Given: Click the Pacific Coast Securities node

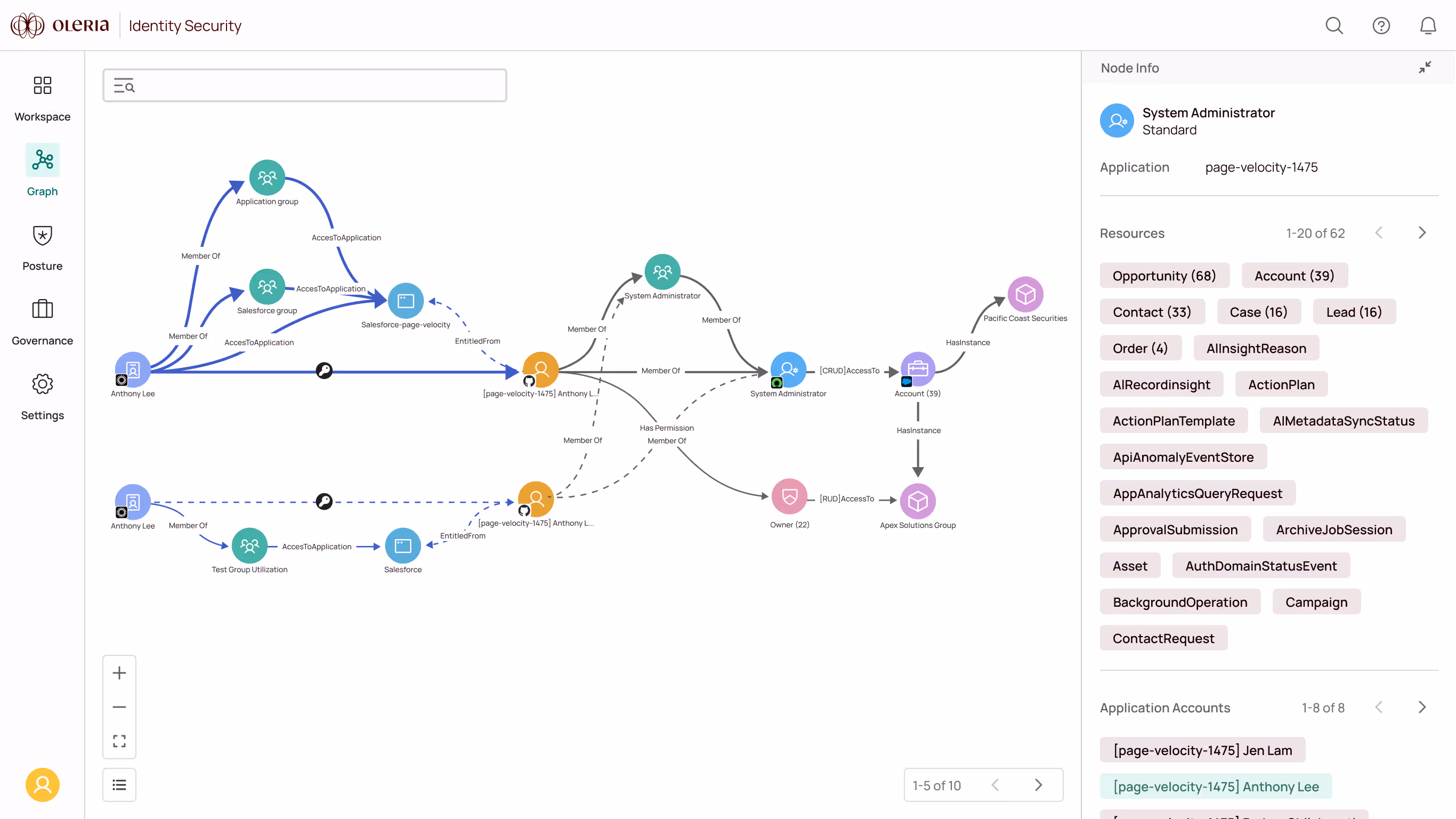Looking at the screenshot, I should coord(1025,295).
